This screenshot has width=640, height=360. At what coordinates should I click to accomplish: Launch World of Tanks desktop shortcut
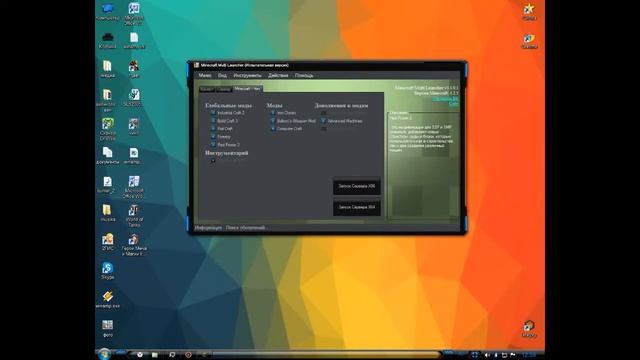[x=133, y=216]
